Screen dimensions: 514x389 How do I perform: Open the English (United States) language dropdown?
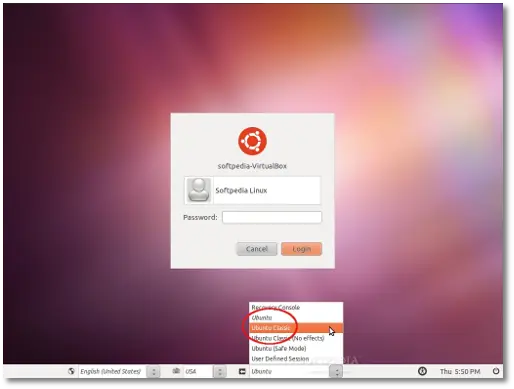(119, 371)
